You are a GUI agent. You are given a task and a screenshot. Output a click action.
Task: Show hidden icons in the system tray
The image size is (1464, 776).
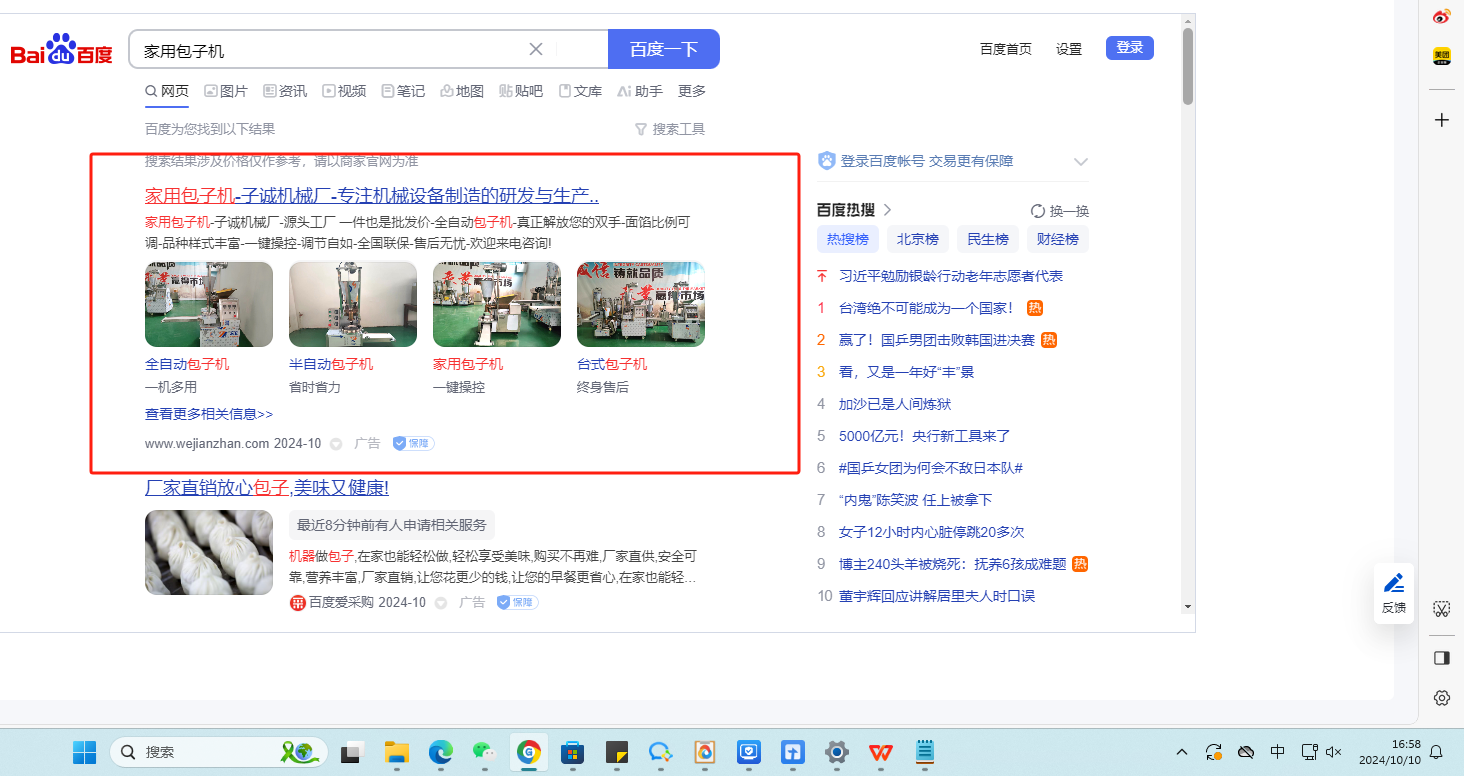pyautogui.click(x=1182, y=752)
